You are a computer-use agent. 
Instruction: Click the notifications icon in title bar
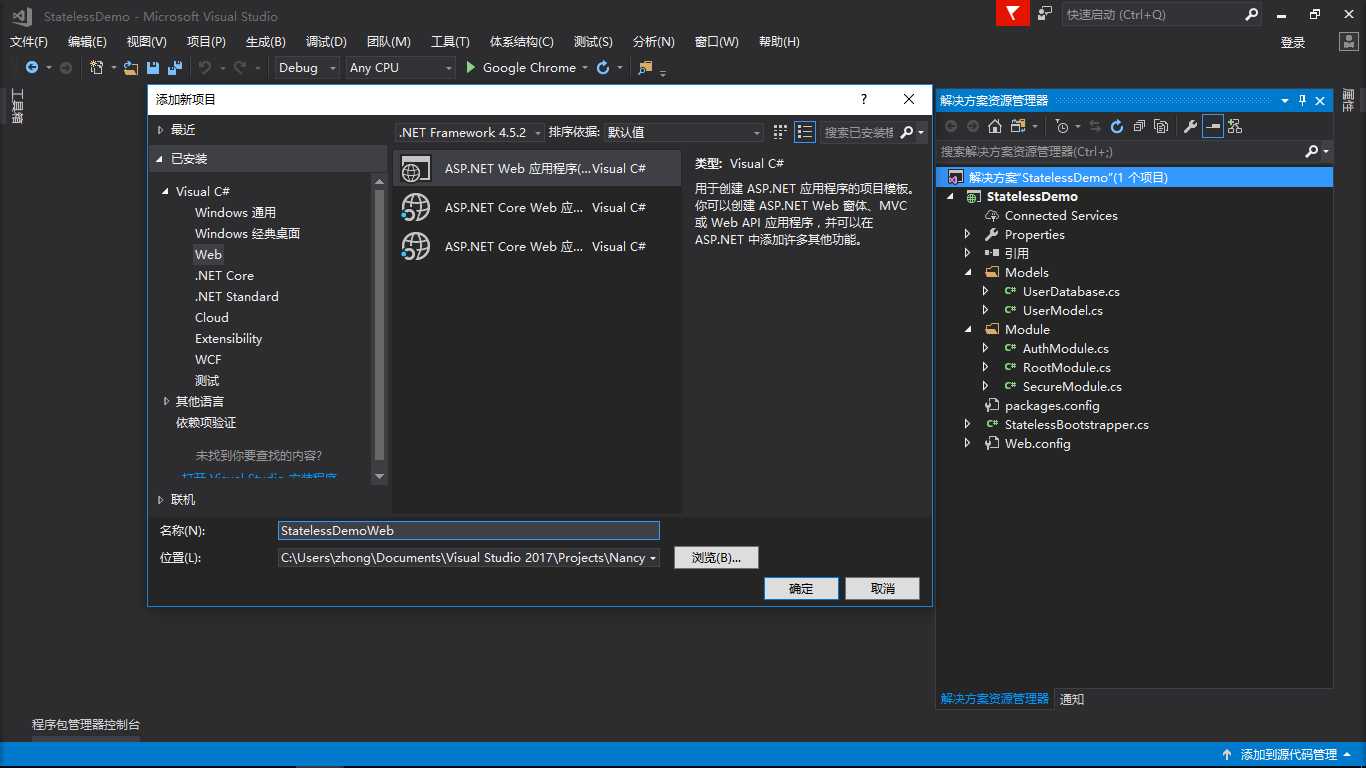[x=1045, y=14]
